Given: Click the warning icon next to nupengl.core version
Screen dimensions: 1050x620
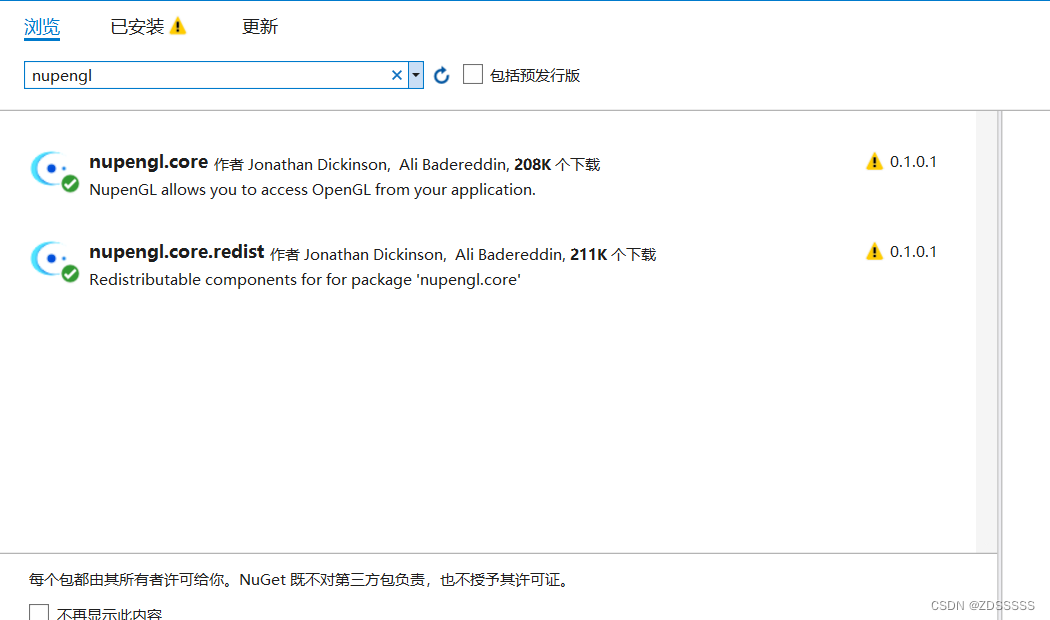Looking at the screenshot, I should coord(874,161).
